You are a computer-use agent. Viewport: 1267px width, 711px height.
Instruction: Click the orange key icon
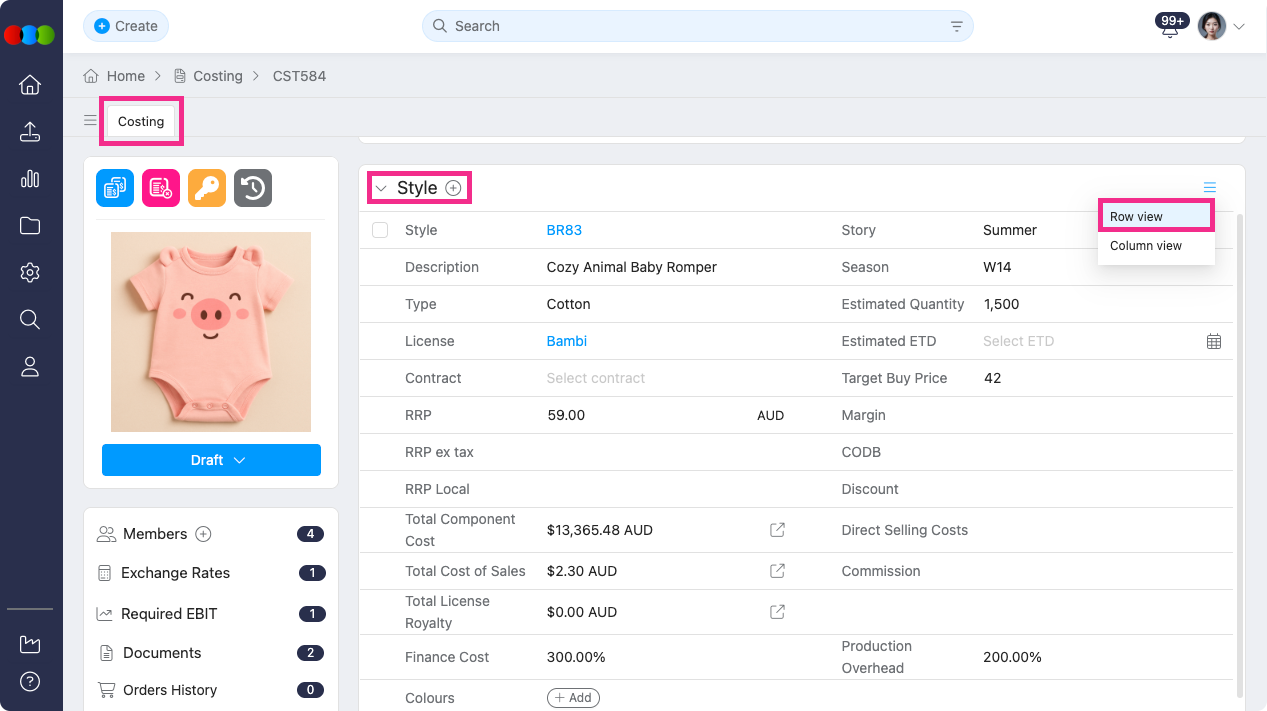207,188
